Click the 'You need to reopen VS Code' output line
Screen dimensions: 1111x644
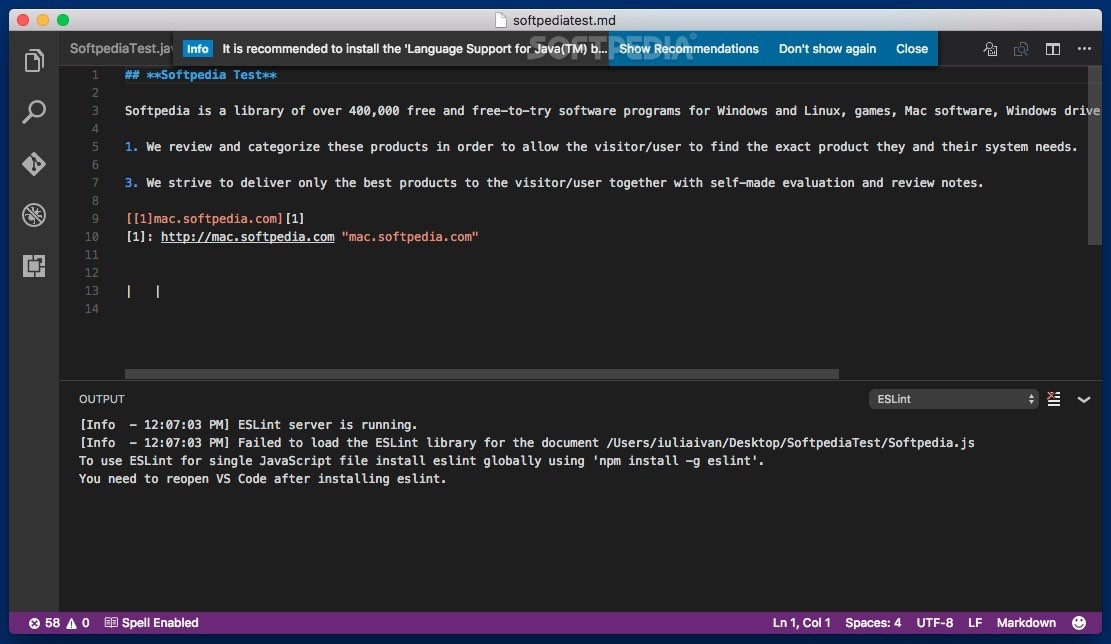point(263,478)
